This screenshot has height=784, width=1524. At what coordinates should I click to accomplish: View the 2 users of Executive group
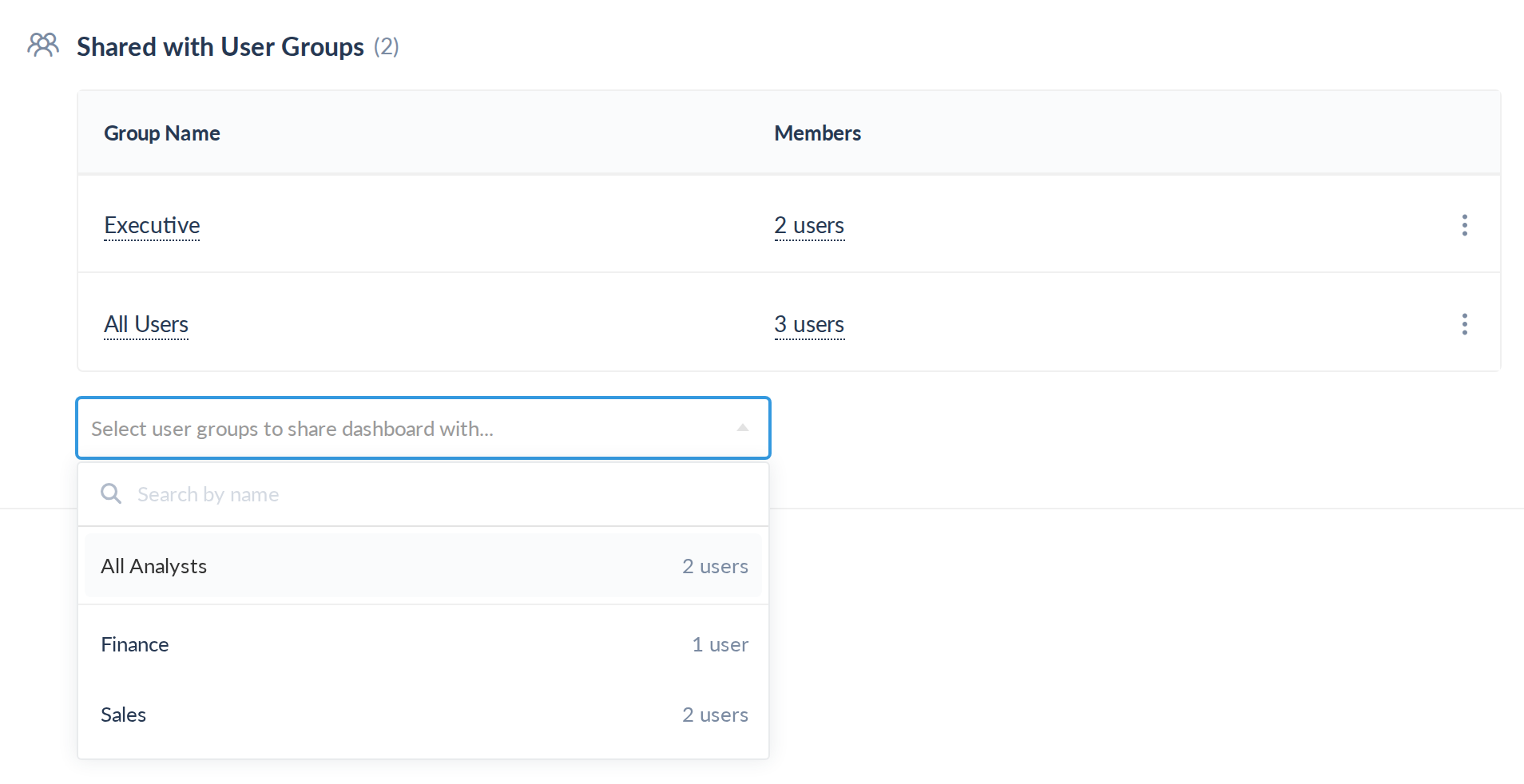click(x=809, y=226)
